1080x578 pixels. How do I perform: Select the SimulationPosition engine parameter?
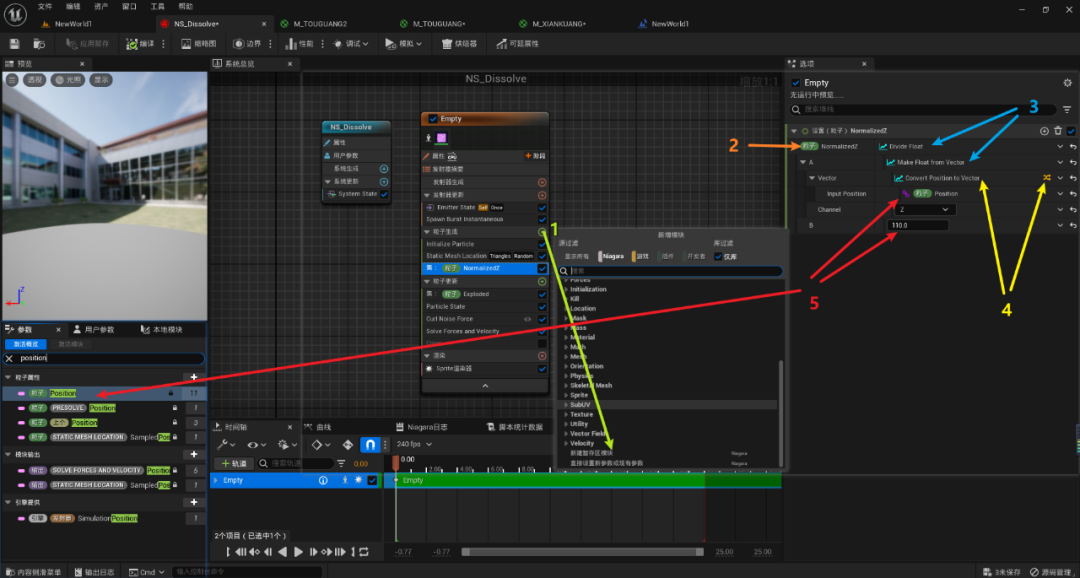point(103,518)
